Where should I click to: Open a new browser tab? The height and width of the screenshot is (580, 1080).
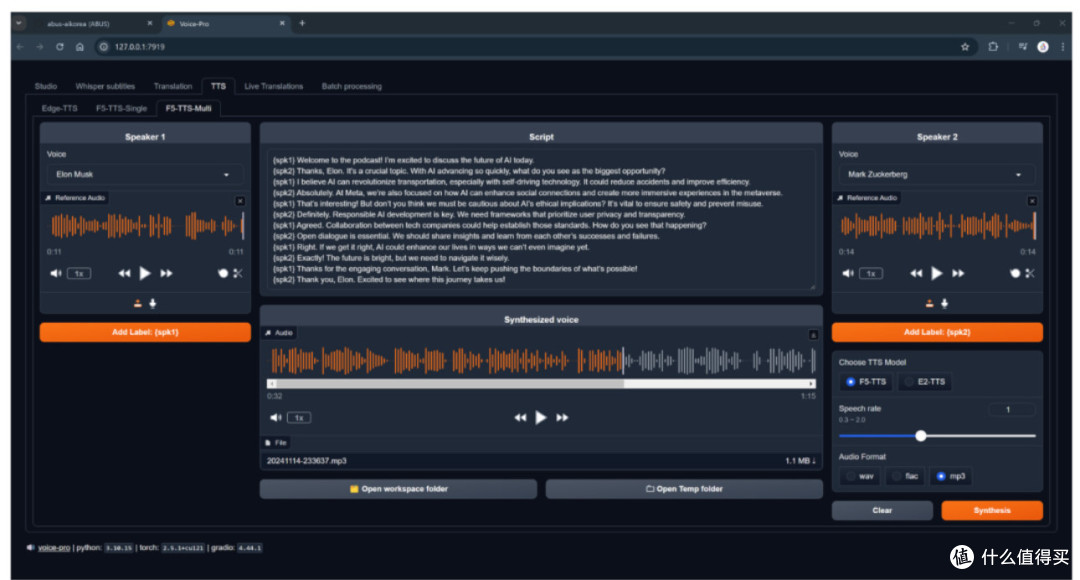pyautogui.click(x=302, y=23)
